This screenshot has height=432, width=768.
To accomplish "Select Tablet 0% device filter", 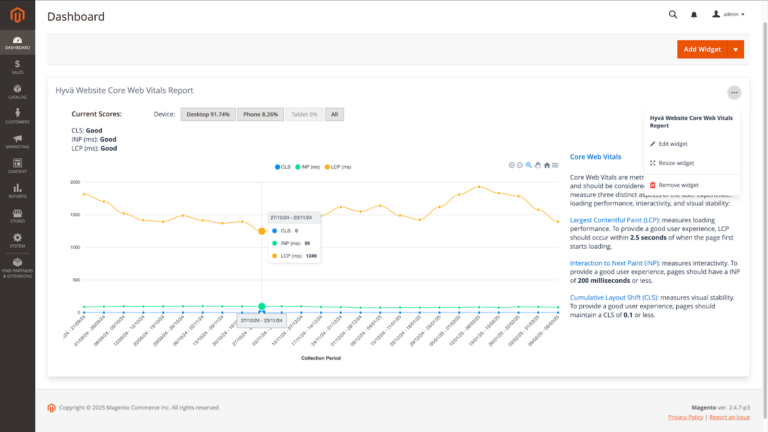I will pos(304,115).
